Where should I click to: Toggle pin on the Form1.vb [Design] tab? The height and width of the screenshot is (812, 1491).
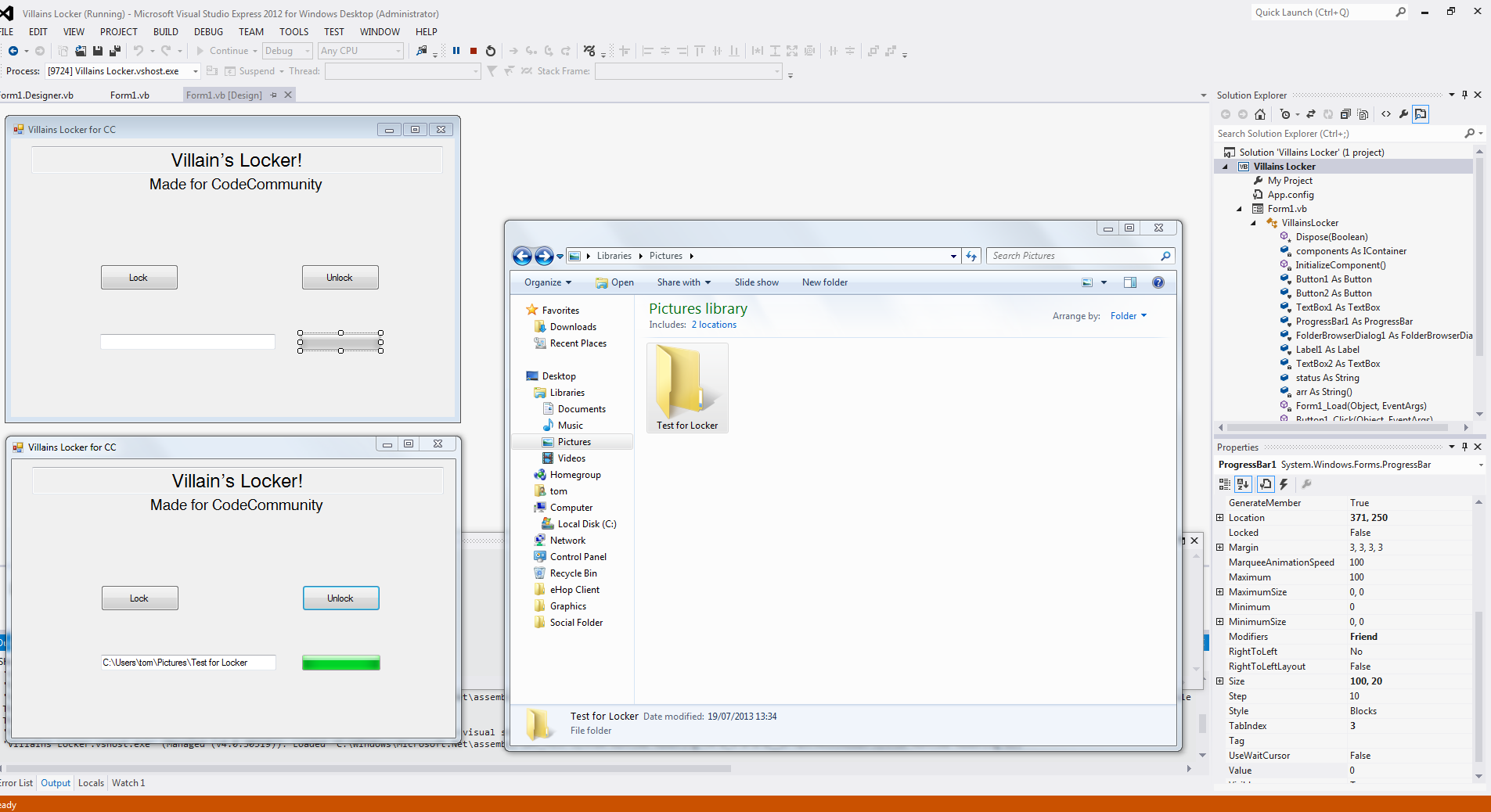coord(273,95)
